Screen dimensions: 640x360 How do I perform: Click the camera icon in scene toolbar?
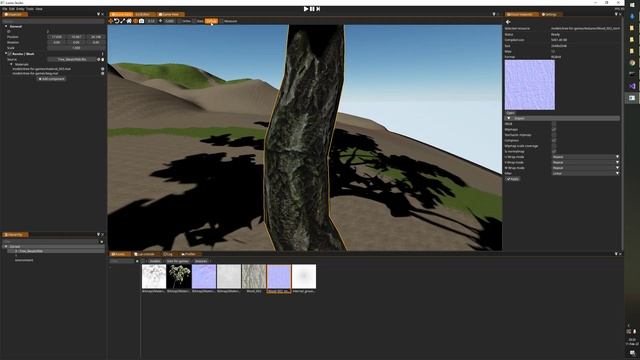tap(142, 21)
